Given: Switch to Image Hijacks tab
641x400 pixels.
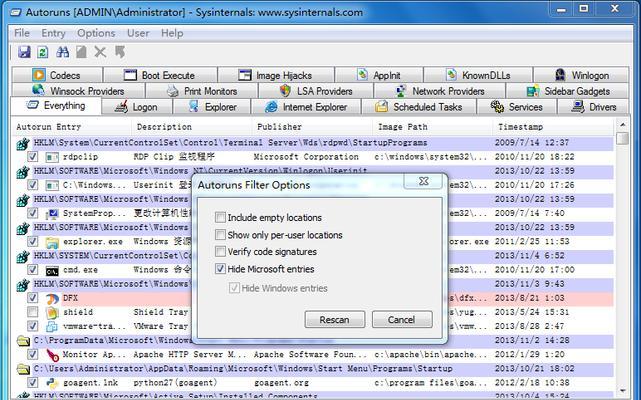Looking at the screenshot, I should click(276, 75).
